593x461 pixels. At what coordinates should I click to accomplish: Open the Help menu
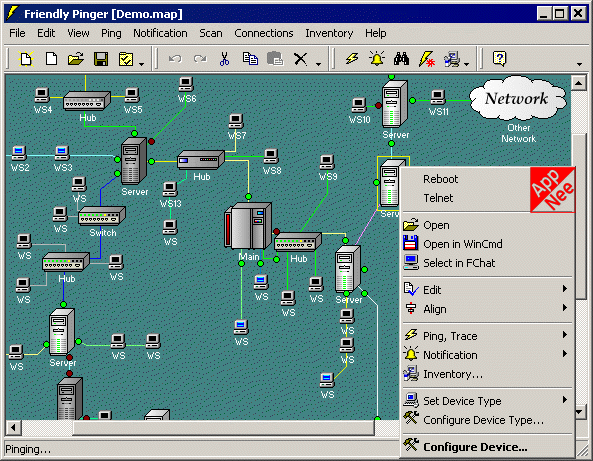tap(376, 33)
